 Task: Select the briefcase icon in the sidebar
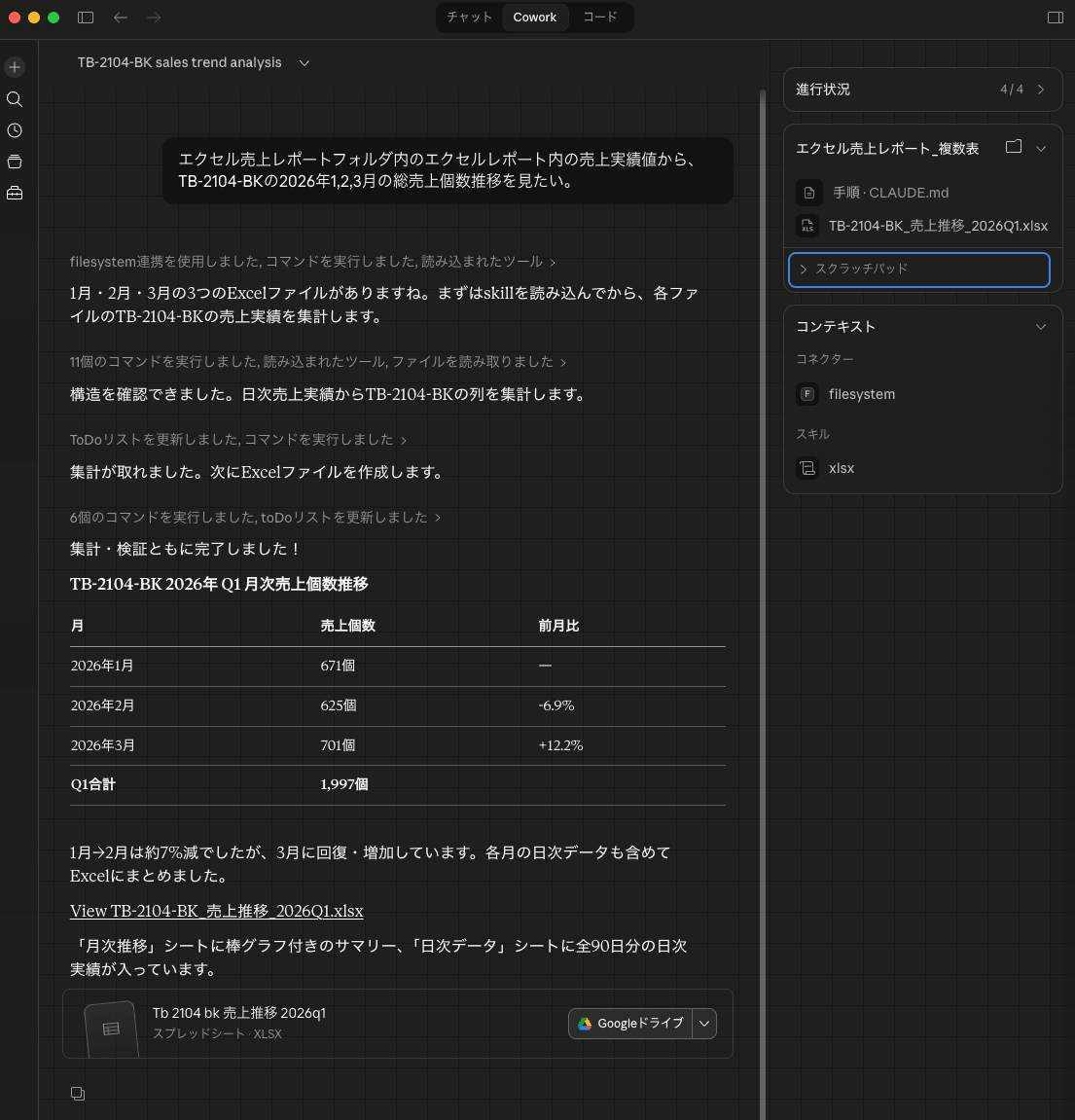[x=14, y=192]
